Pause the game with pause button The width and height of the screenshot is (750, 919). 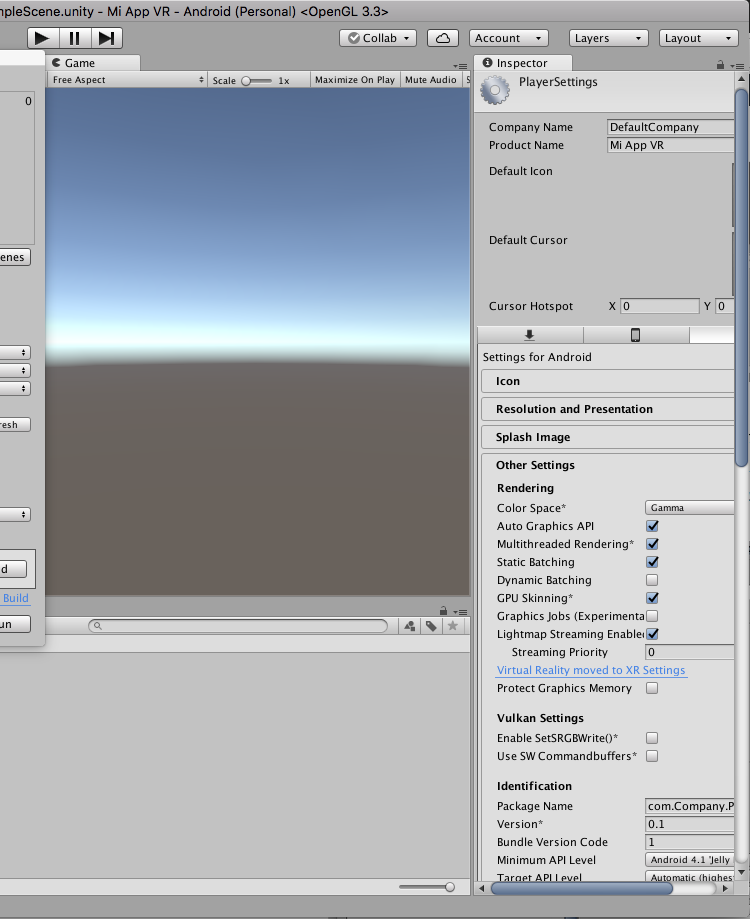(x=74, y=38)
